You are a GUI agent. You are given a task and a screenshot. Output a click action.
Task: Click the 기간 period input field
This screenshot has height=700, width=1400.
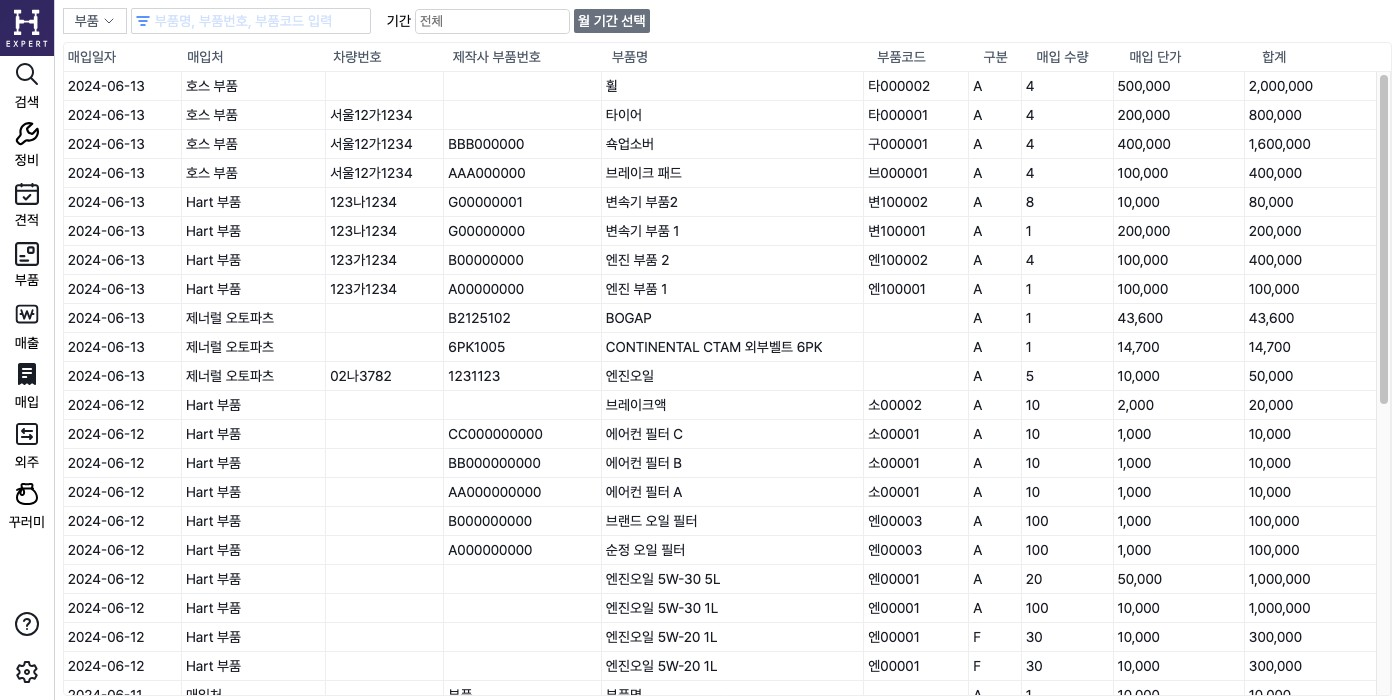[491, 21]
